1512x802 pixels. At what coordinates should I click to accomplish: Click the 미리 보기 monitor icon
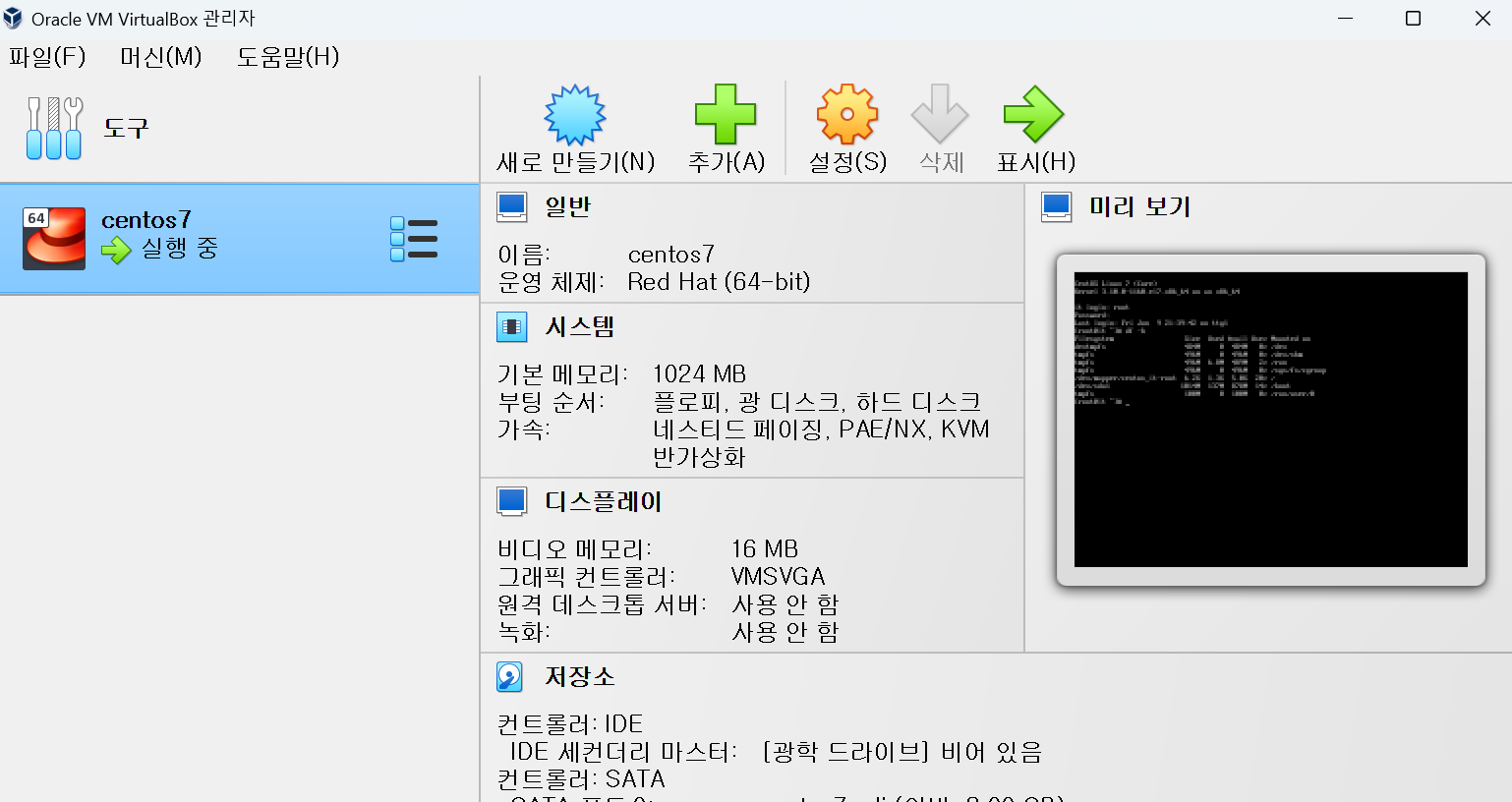click(x=1057, y=206)
